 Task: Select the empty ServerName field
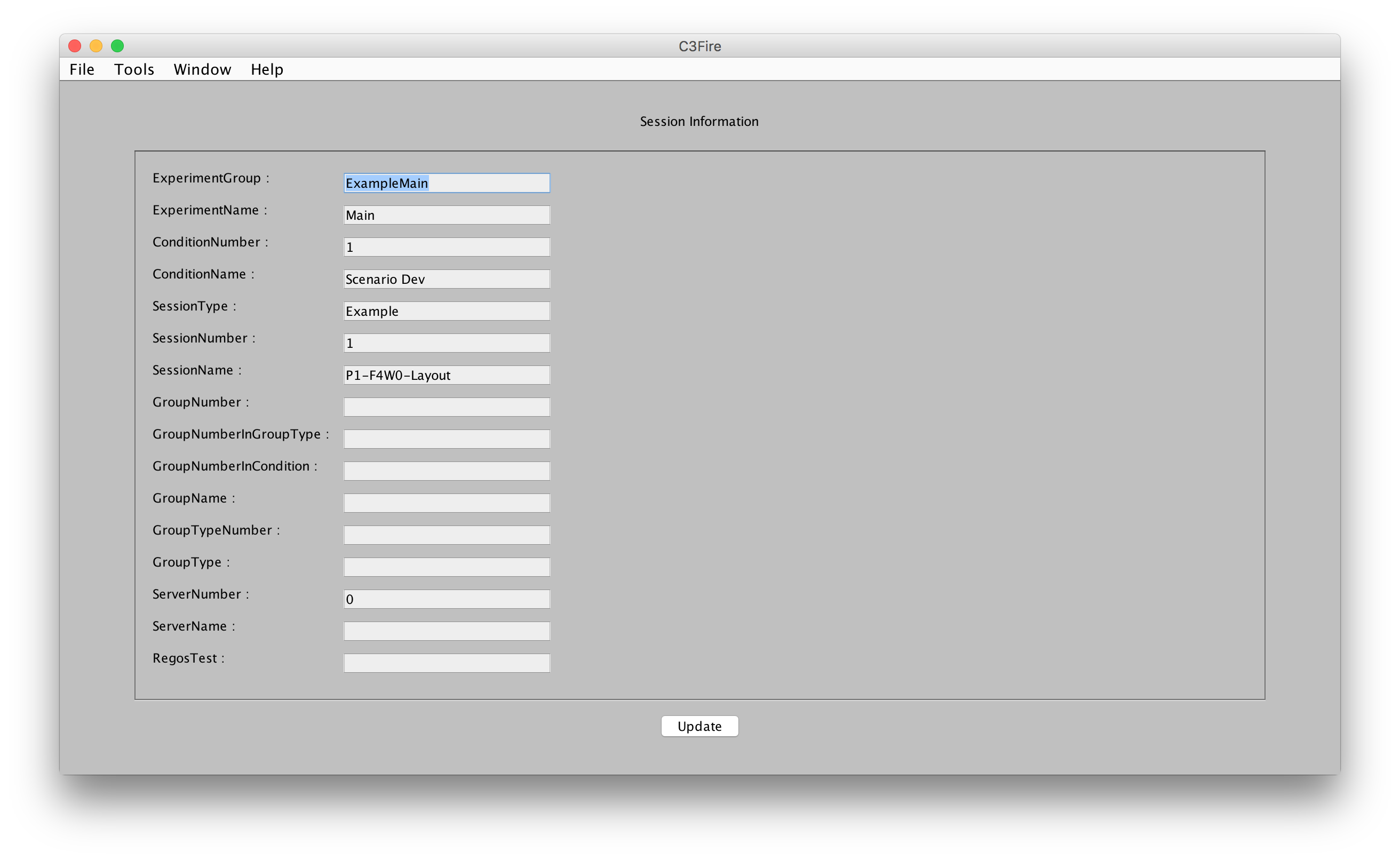point(447,631)
